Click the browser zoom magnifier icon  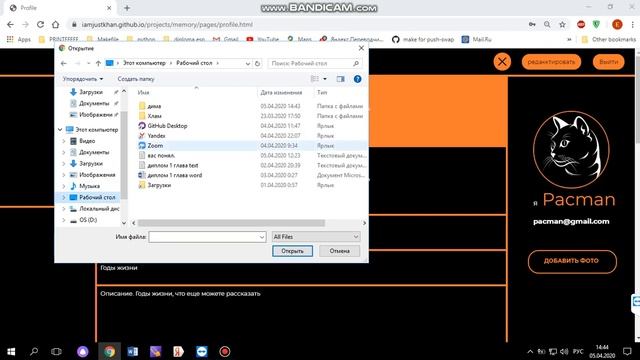(547, 24)
